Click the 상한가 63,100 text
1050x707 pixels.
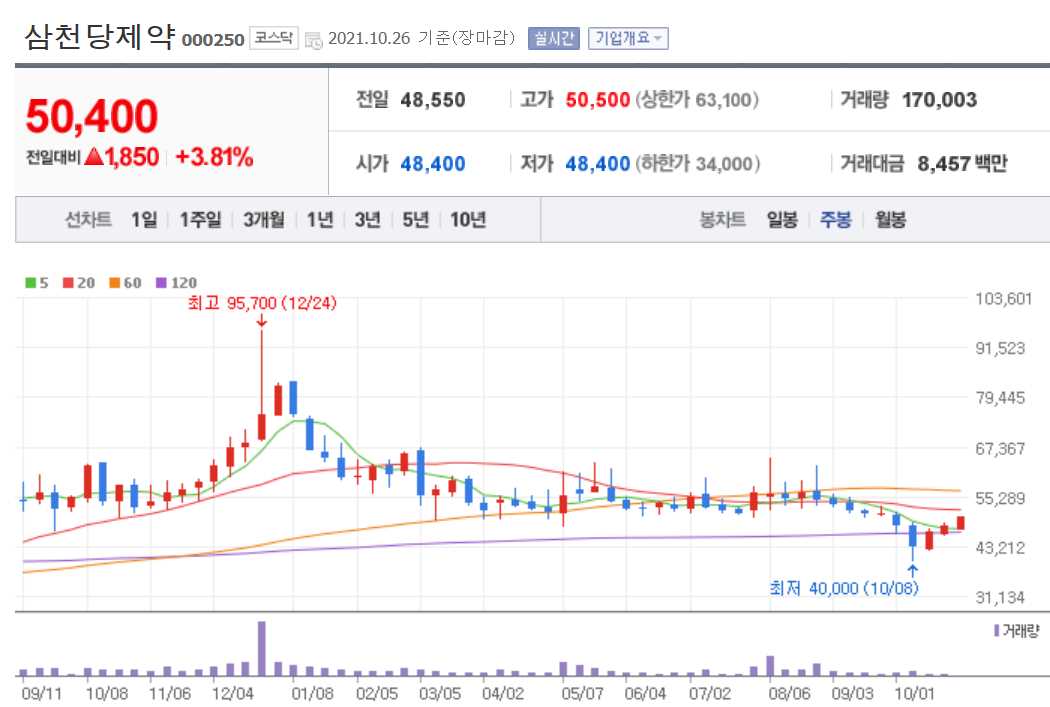point(697,100)
